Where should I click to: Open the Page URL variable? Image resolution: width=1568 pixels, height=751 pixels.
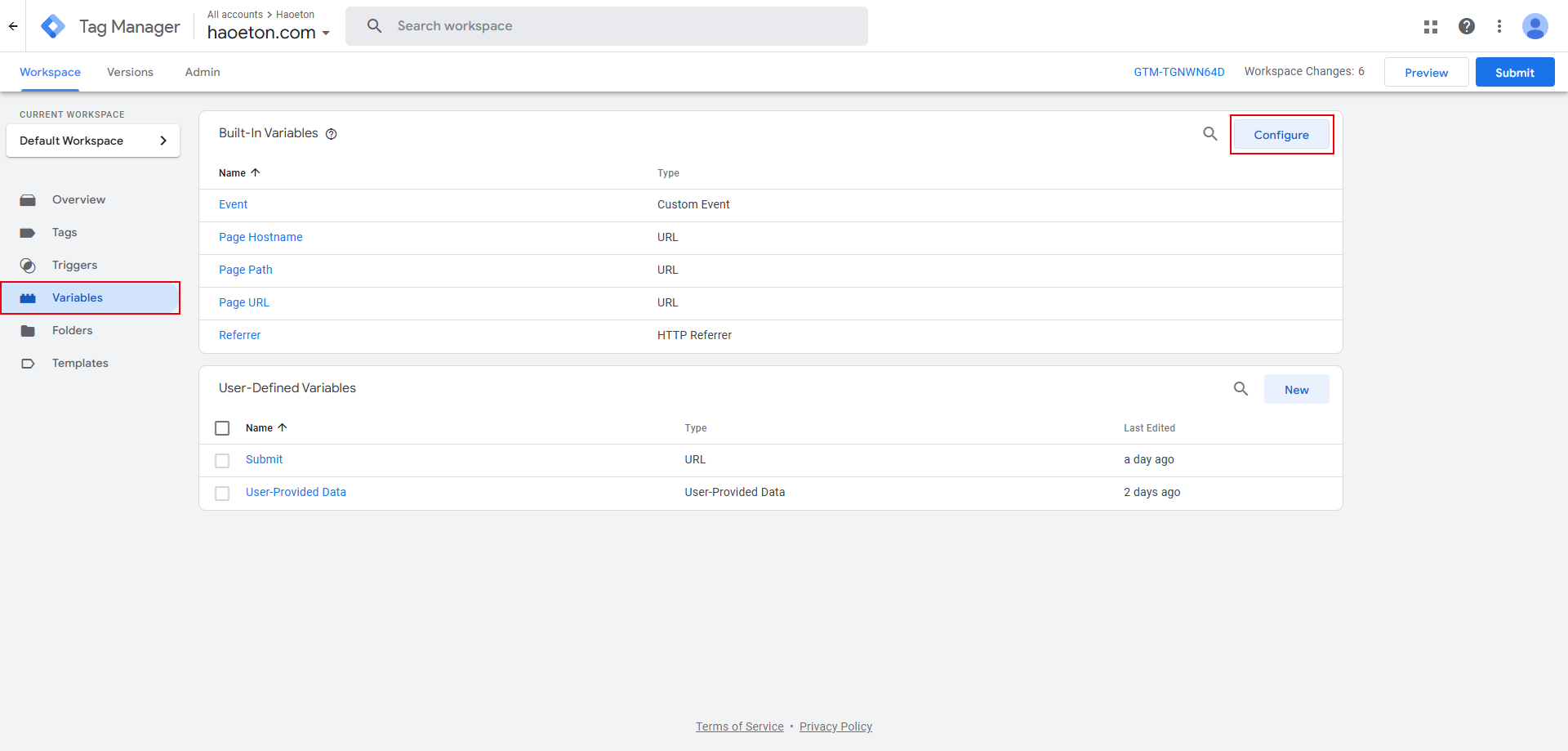(x=244, y=302)
